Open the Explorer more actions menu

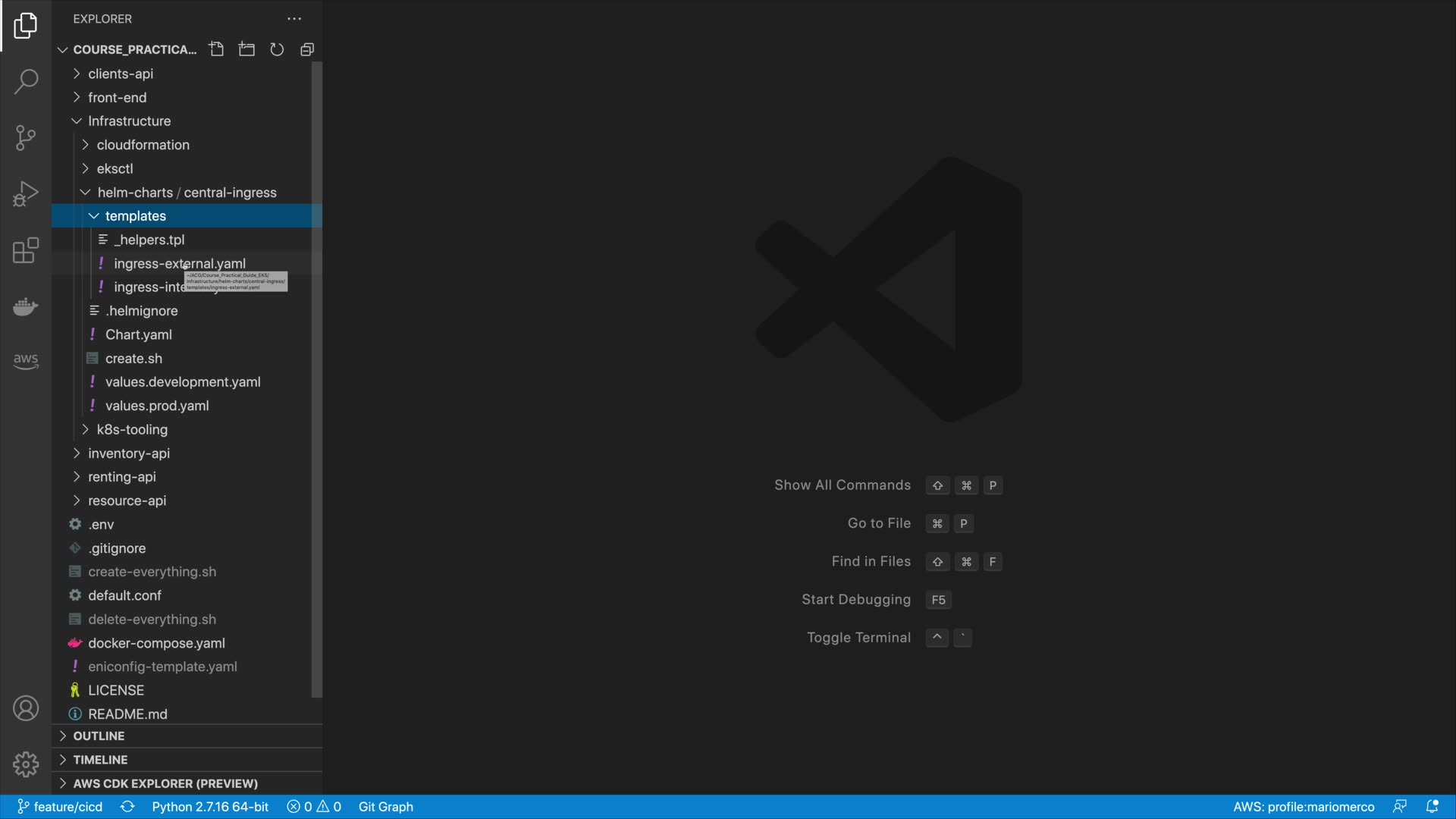click(x=294, y=19)
